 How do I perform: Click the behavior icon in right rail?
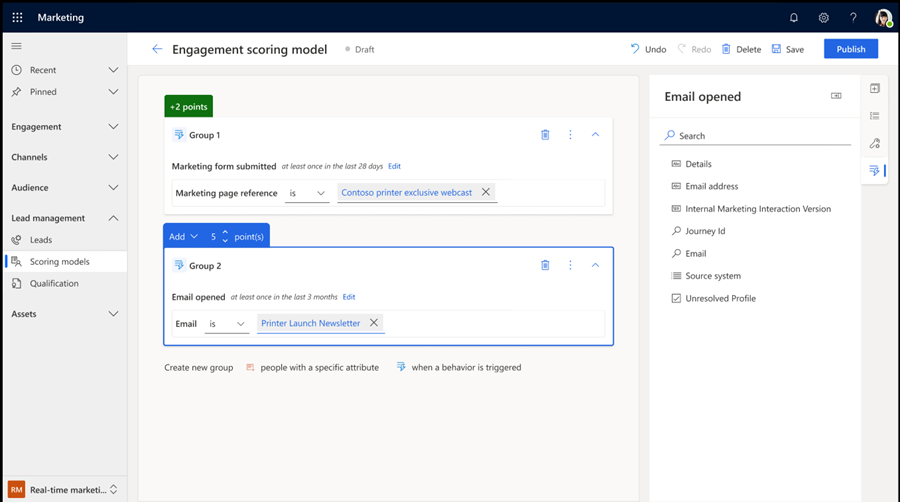coord(875,170)
